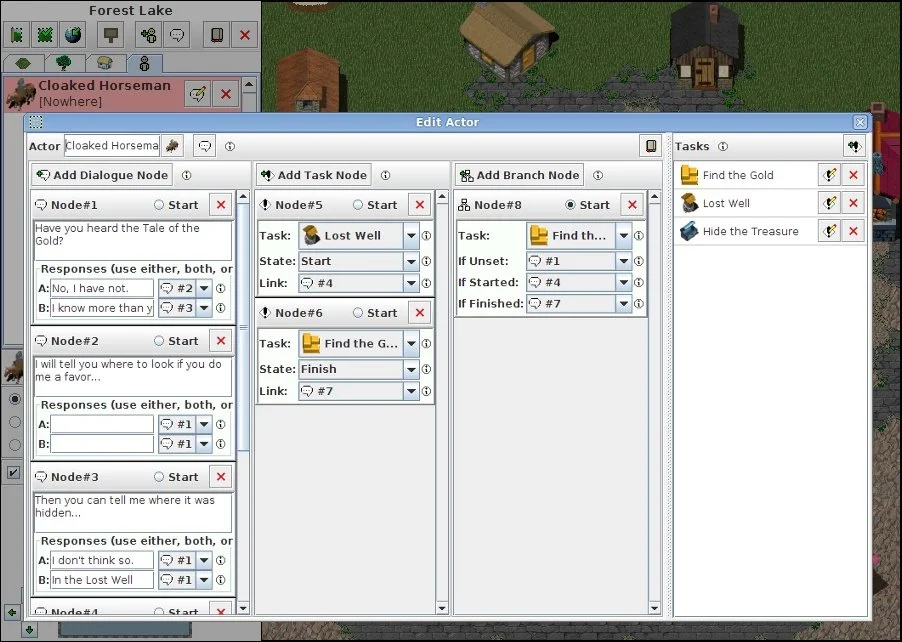Click Add Dialogue Node button
Viewport: 902px width, 642px height.
[102, 175]
